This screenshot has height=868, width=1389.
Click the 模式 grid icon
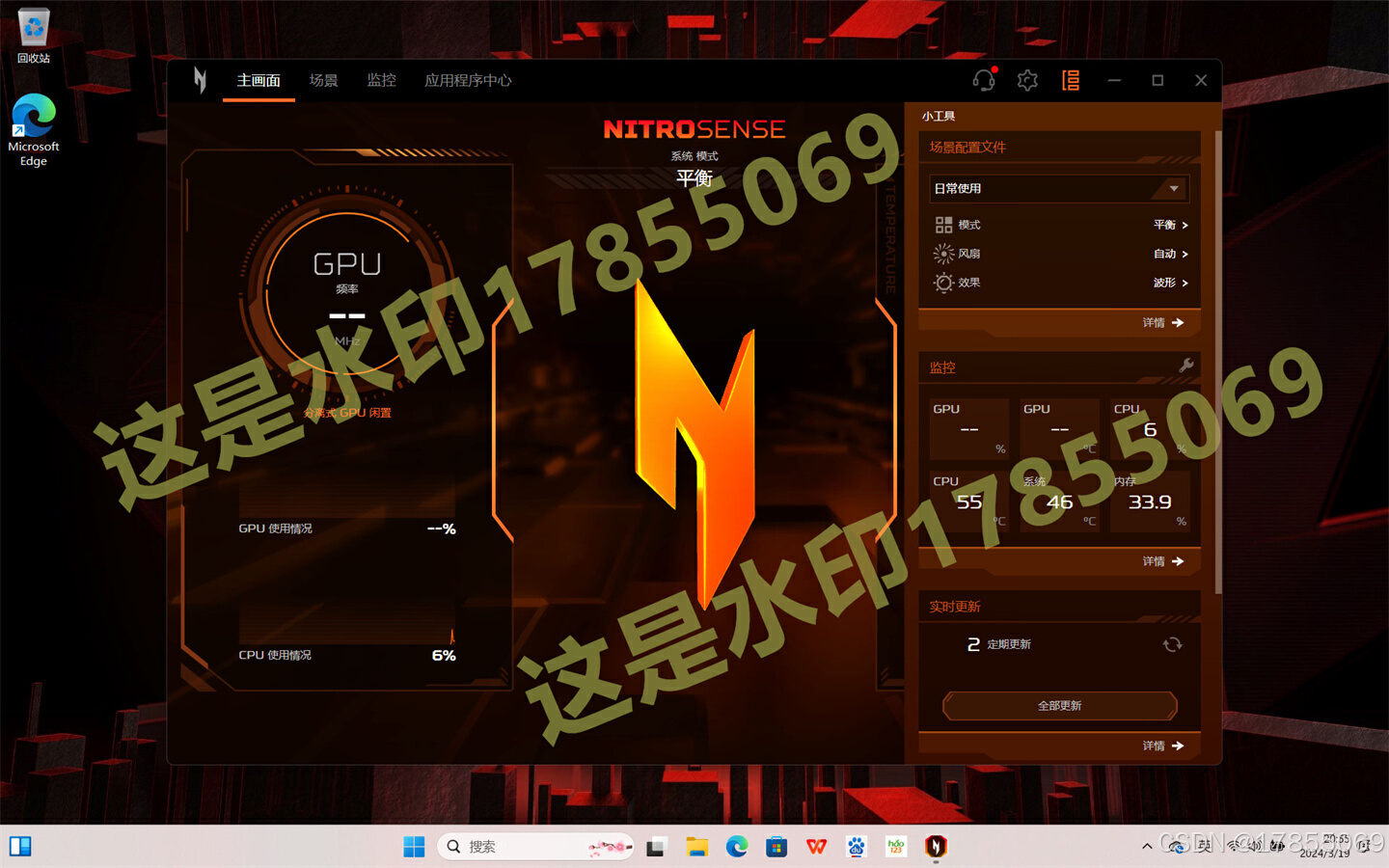(943, 225)
